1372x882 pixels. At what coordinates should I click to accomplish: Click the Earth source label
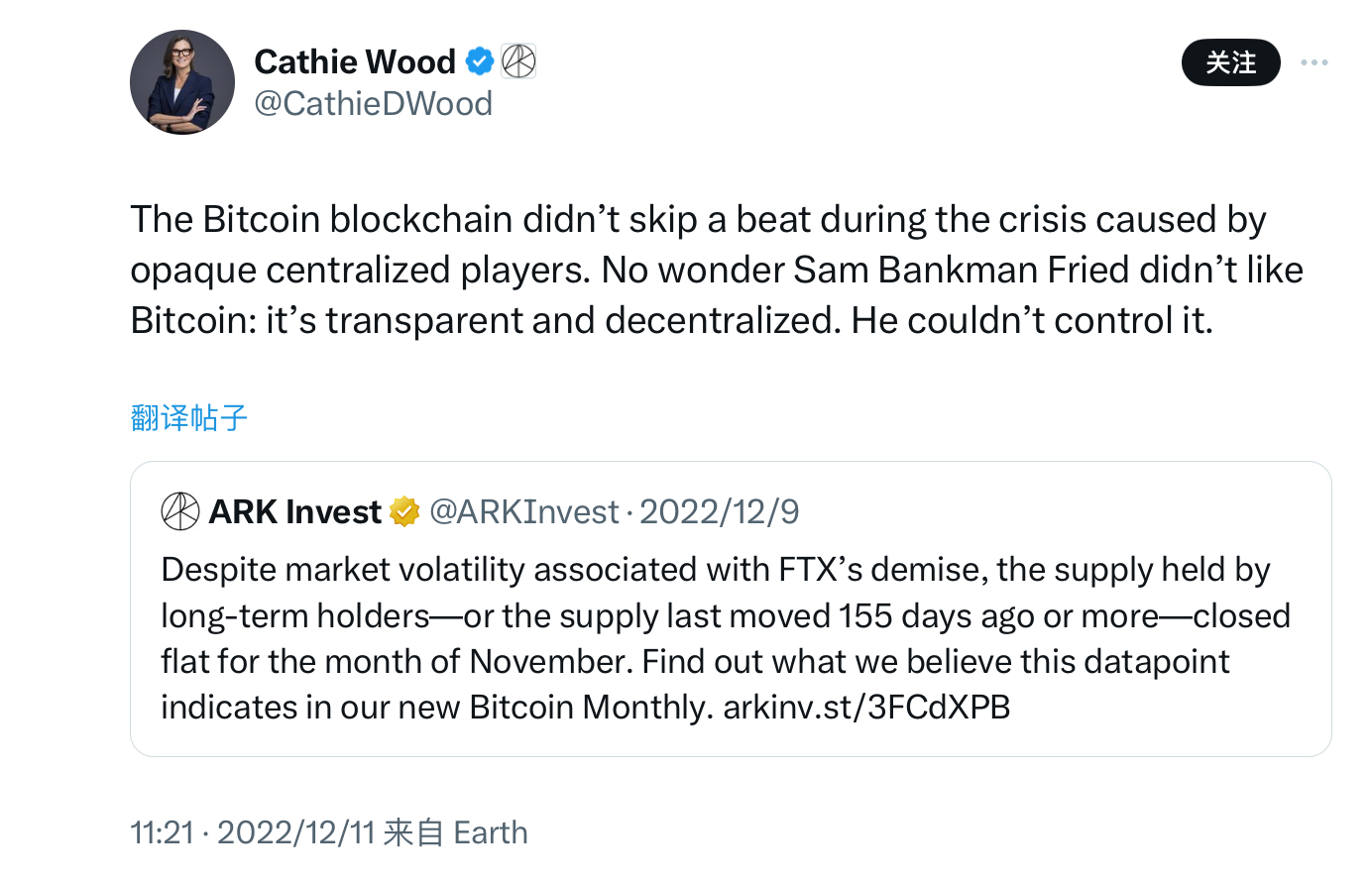[x=490, y=832]
